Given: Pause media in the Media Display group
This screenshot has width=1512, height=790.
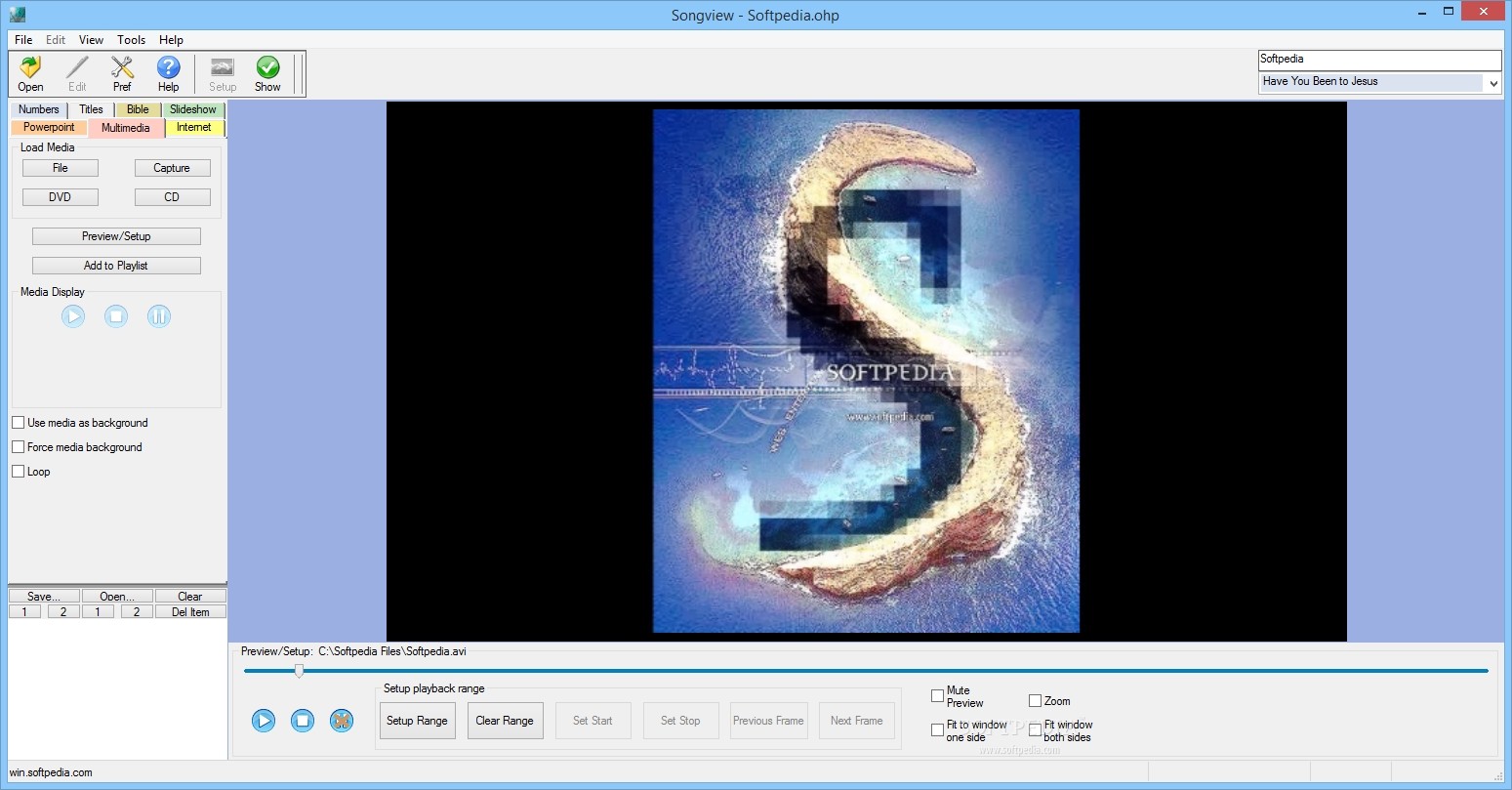Looking at the screenshot, I should point(159,316).
